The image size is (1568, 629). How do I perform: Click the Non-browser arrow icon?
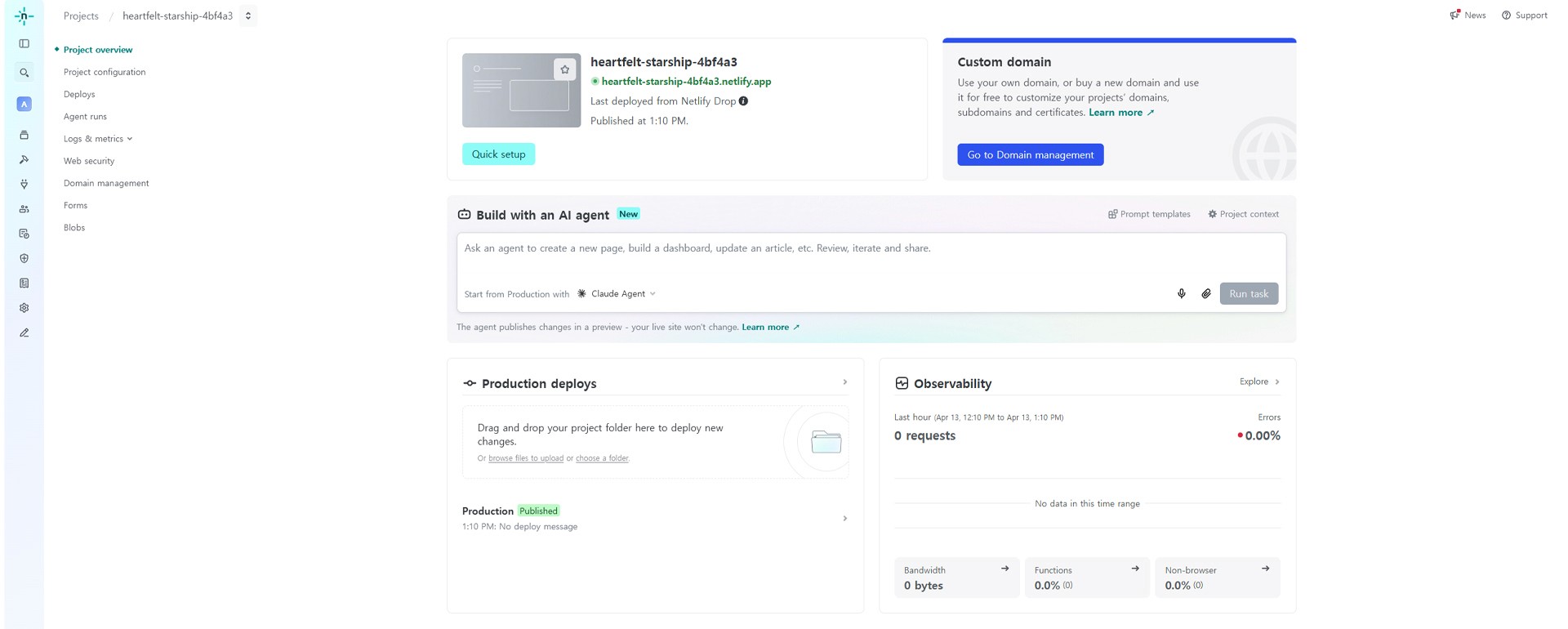[x=1265, y=569]
